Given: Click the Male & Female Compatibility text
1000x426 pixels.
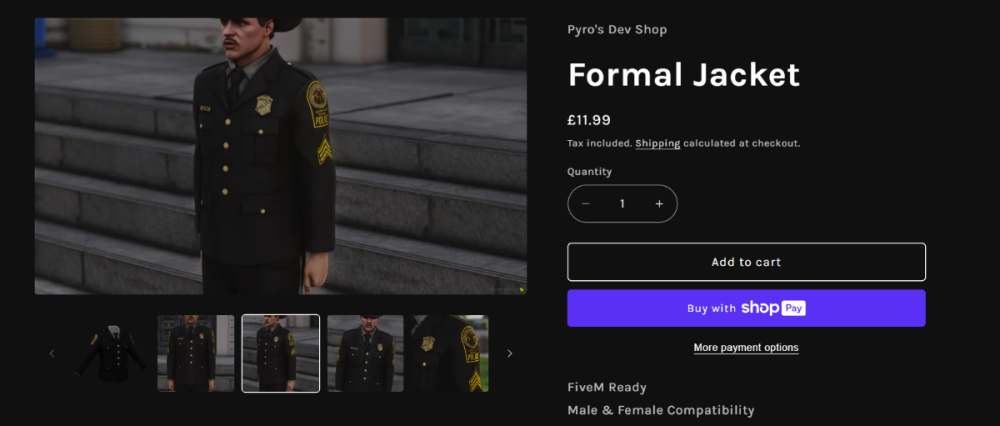Looking at the screenshot, I should point(660,410).
